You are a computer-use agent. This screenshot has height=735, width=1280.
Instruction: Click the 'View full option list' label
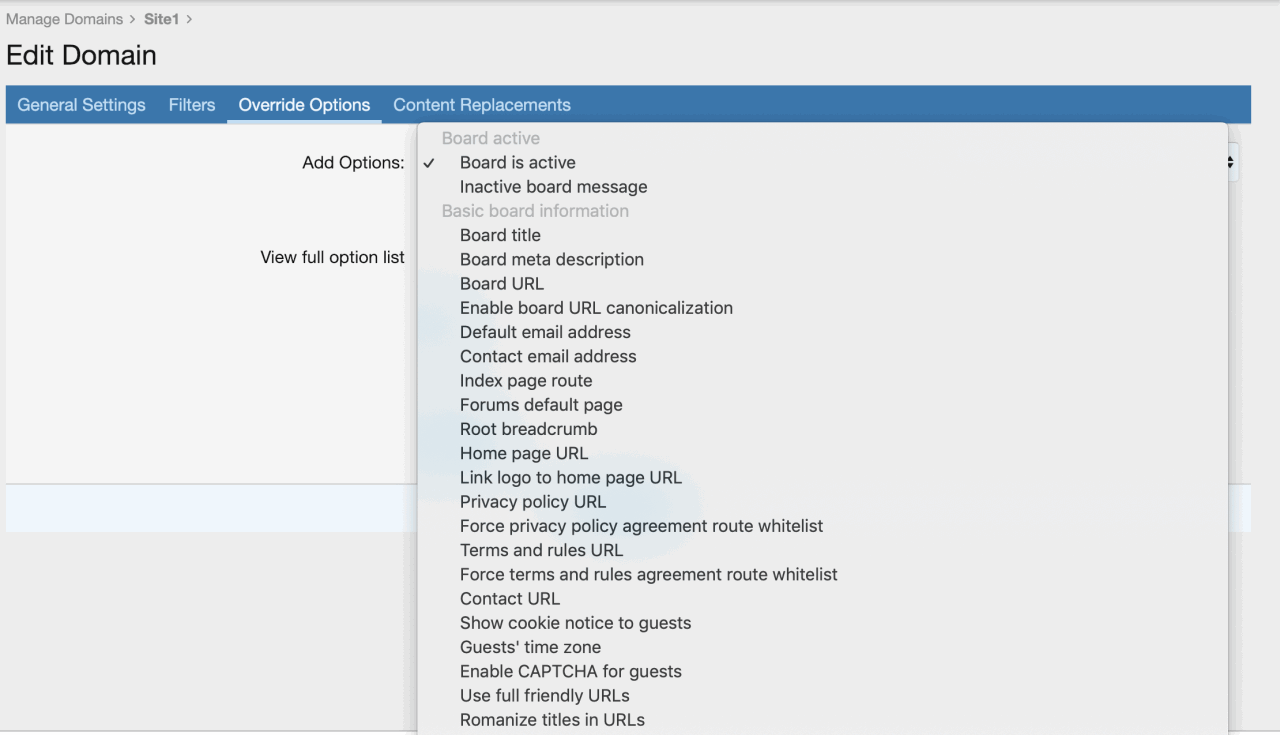332,258
